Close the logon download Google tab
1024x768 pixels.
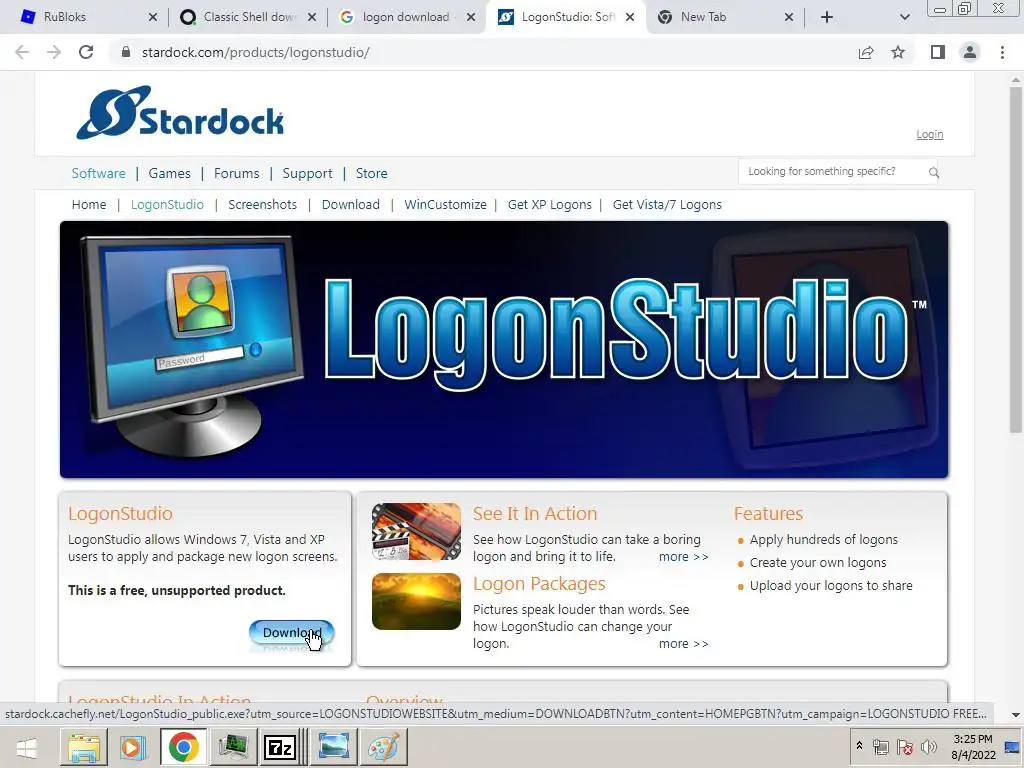click(x=471, y=18)
